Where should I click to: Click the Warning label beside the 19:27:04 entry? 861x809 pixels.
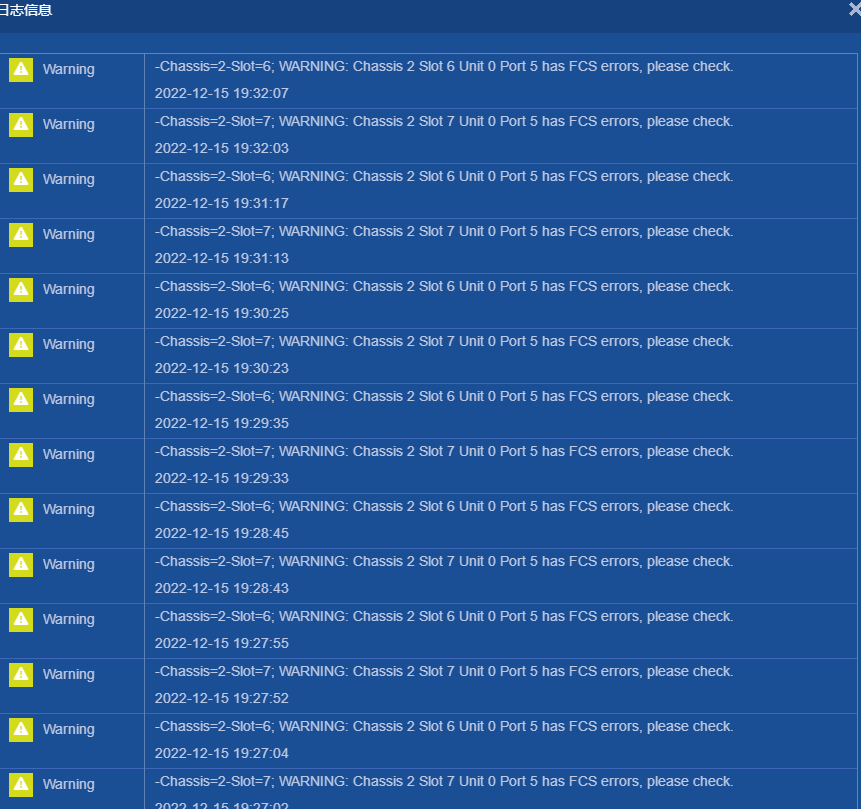pyautogui.click(x=69, y=729)
